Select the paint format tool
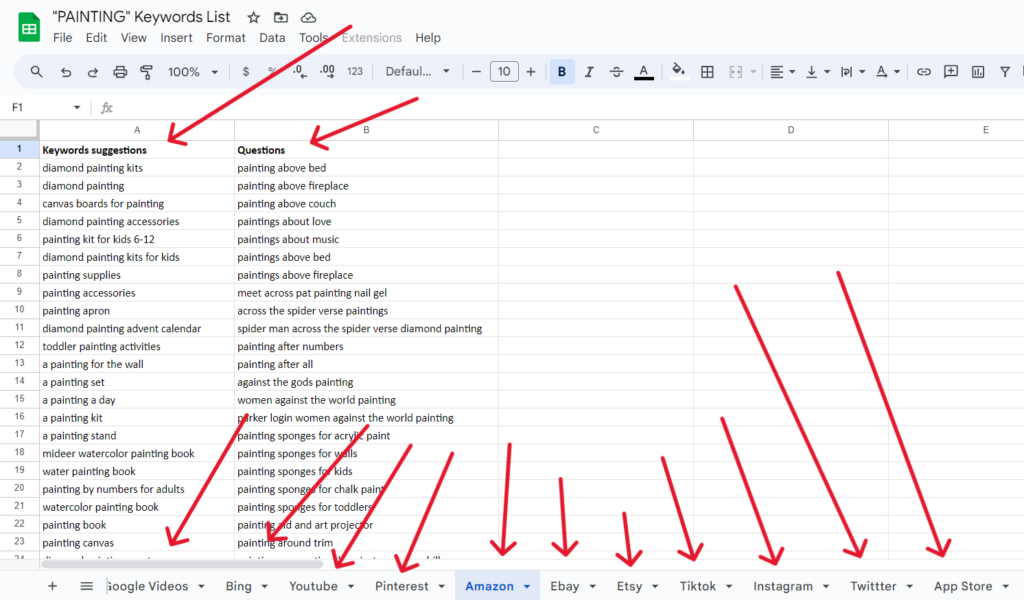Image resolution: width=1024 pixels, height=600 pixels. 146,71
